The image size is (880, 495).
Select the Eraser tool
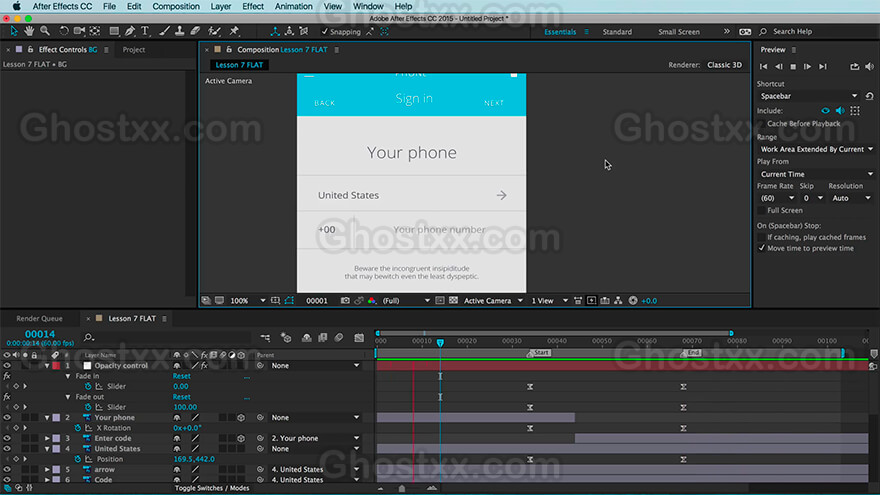tap(195, 31)
